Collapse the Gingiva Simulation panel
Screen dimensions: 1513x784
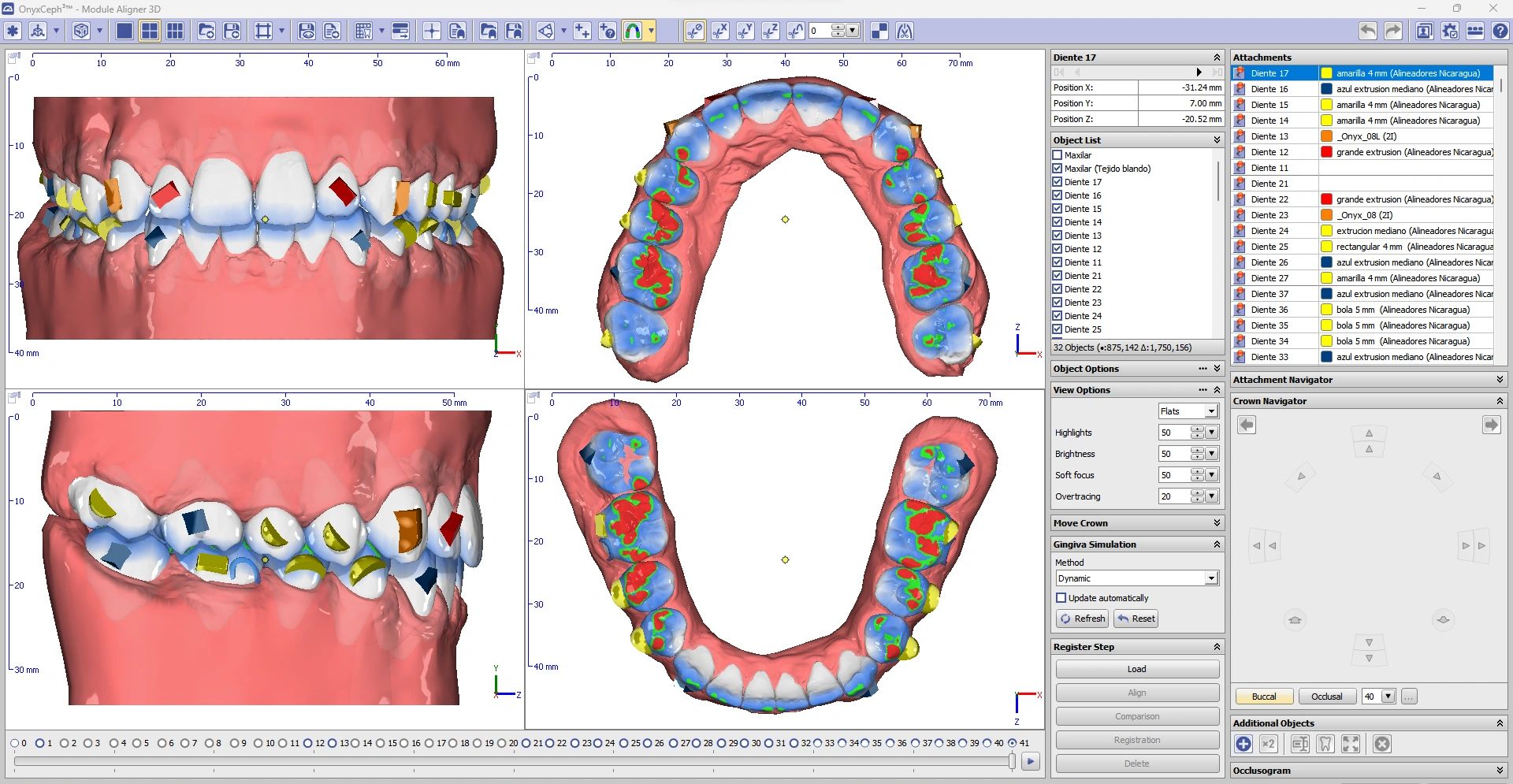coord(1217,544)
